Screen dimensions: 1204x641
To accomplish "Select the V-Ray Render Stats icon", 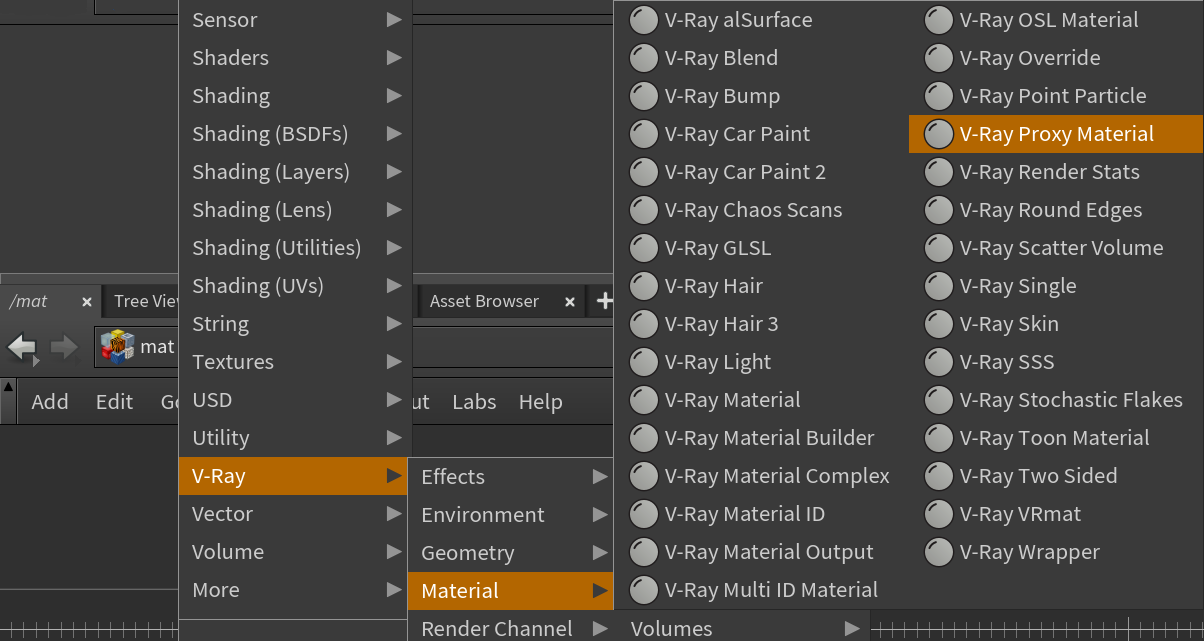I will pyautogui.click(x=939, y=172).
